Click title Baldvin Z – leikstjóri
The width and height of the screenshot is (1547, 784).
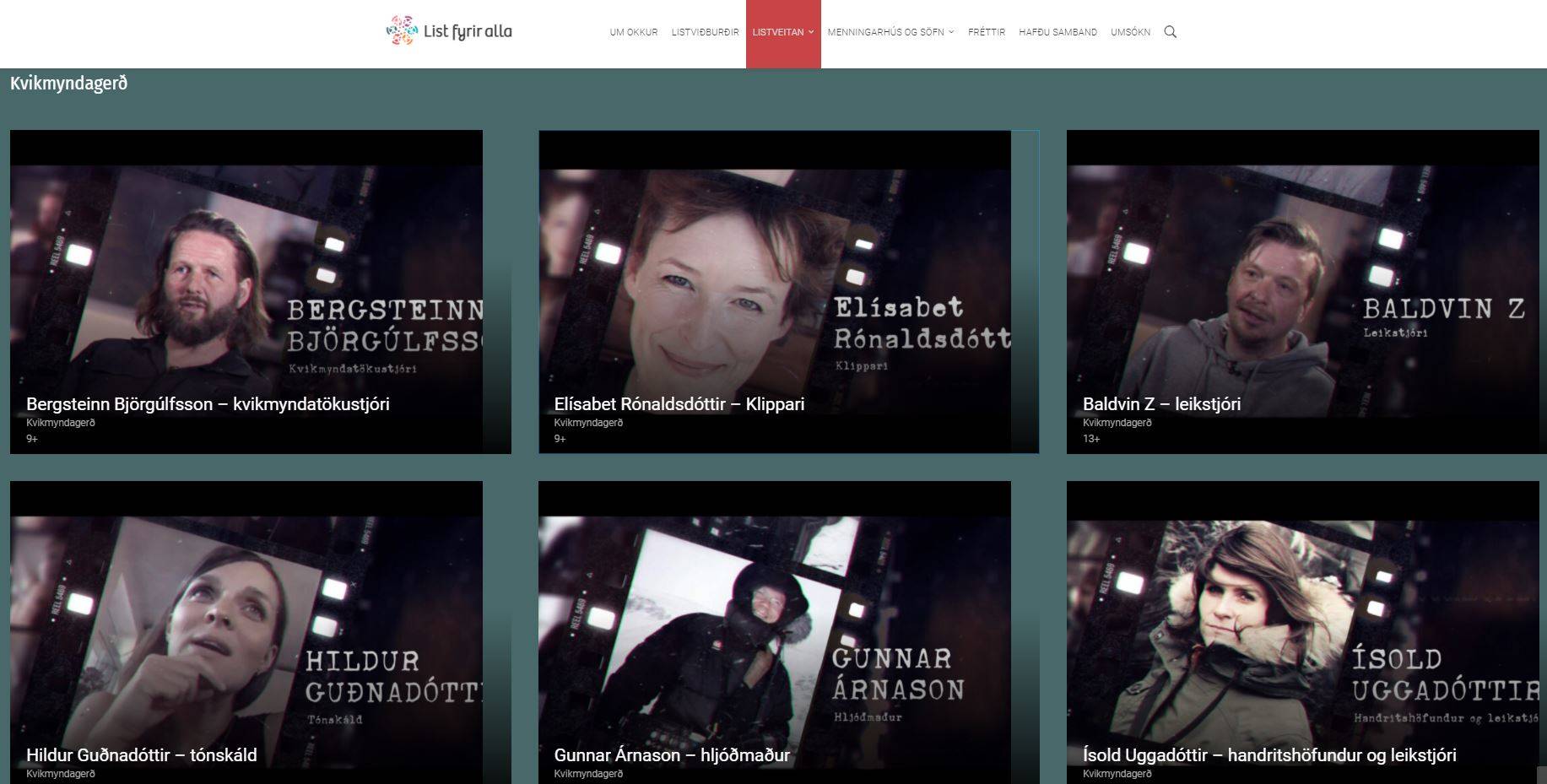[x=1162, y=404]
